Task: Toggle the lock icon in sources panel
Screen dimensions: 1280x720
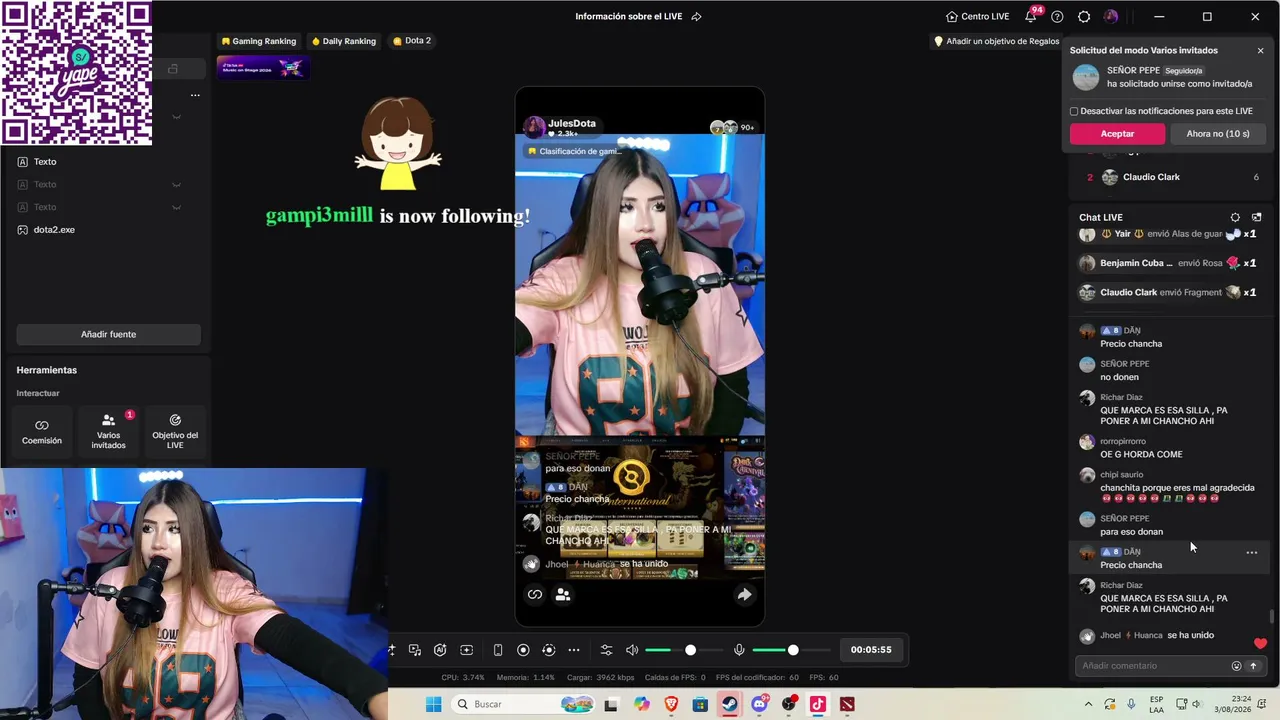Action: [x=173, y=69]
